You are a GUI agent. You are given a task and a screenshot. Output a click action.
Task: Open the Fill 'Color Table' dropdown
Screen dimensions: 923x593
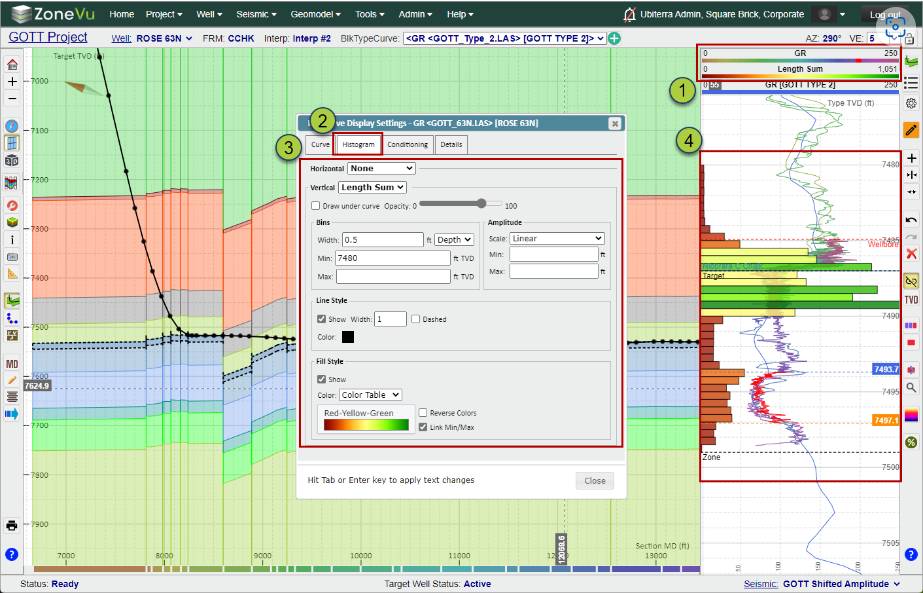tap(370, 395)
